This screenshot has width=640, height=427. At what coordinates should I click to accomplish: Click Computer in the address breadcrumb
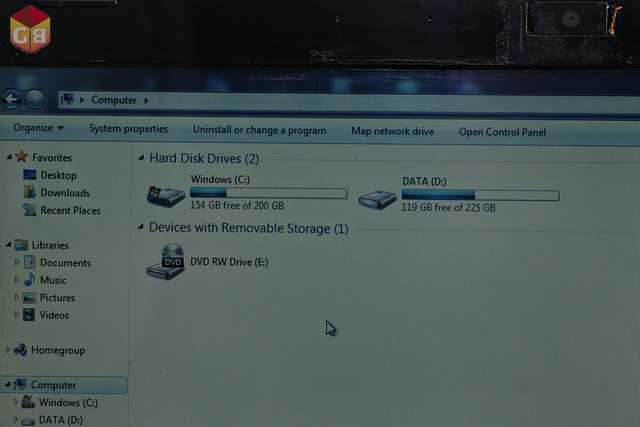coord(113,100)
